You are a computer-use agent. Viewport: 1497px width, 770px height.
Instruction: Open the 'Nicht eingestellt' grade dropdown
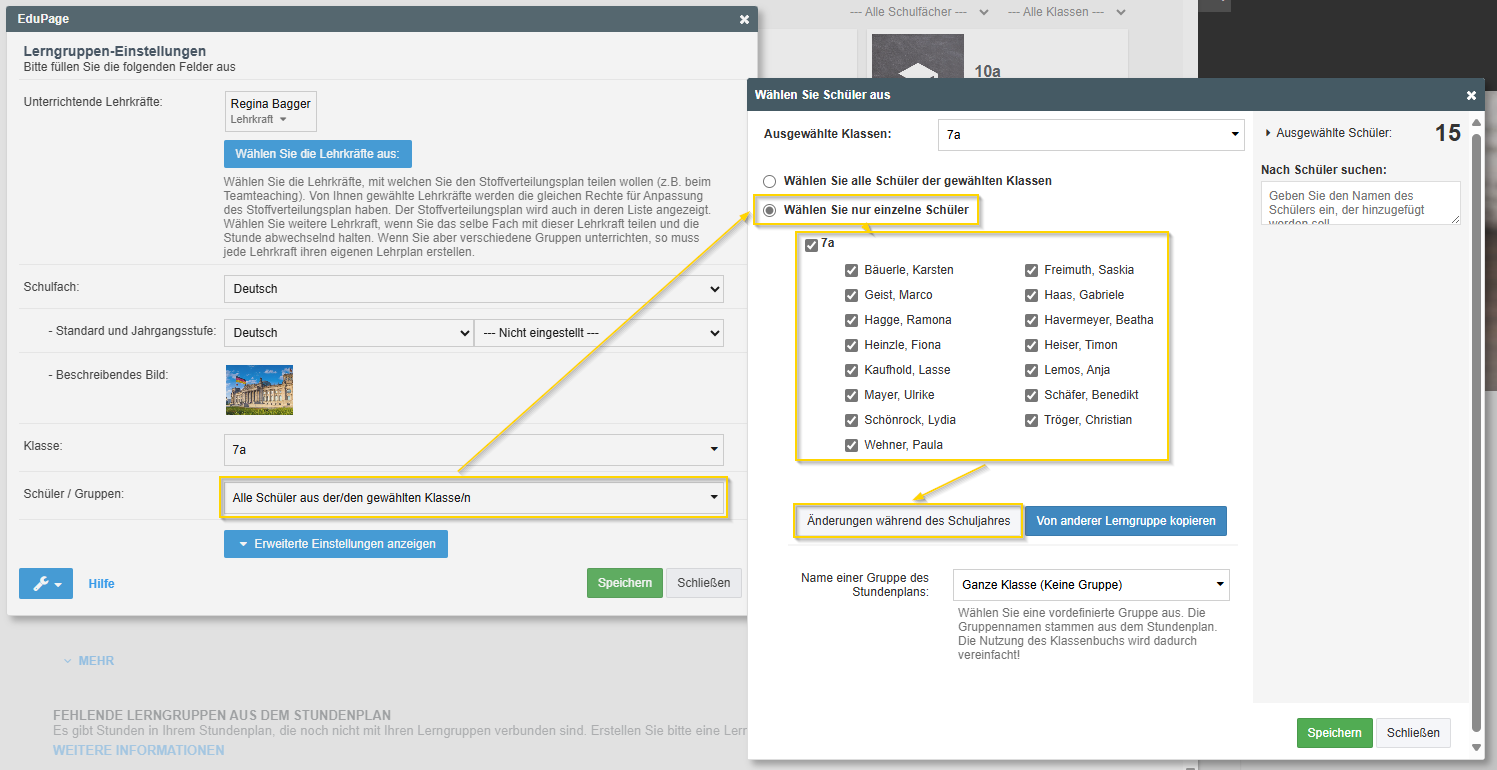pyautogui.click(x=598, y=332)
